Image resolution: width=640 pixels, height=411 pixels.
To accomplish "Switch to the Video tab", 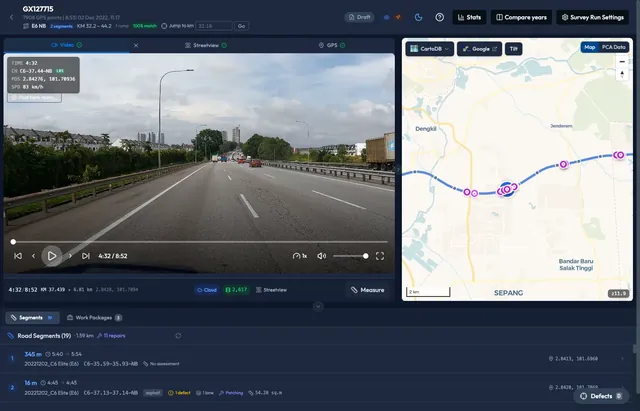I will pos(67,45).
